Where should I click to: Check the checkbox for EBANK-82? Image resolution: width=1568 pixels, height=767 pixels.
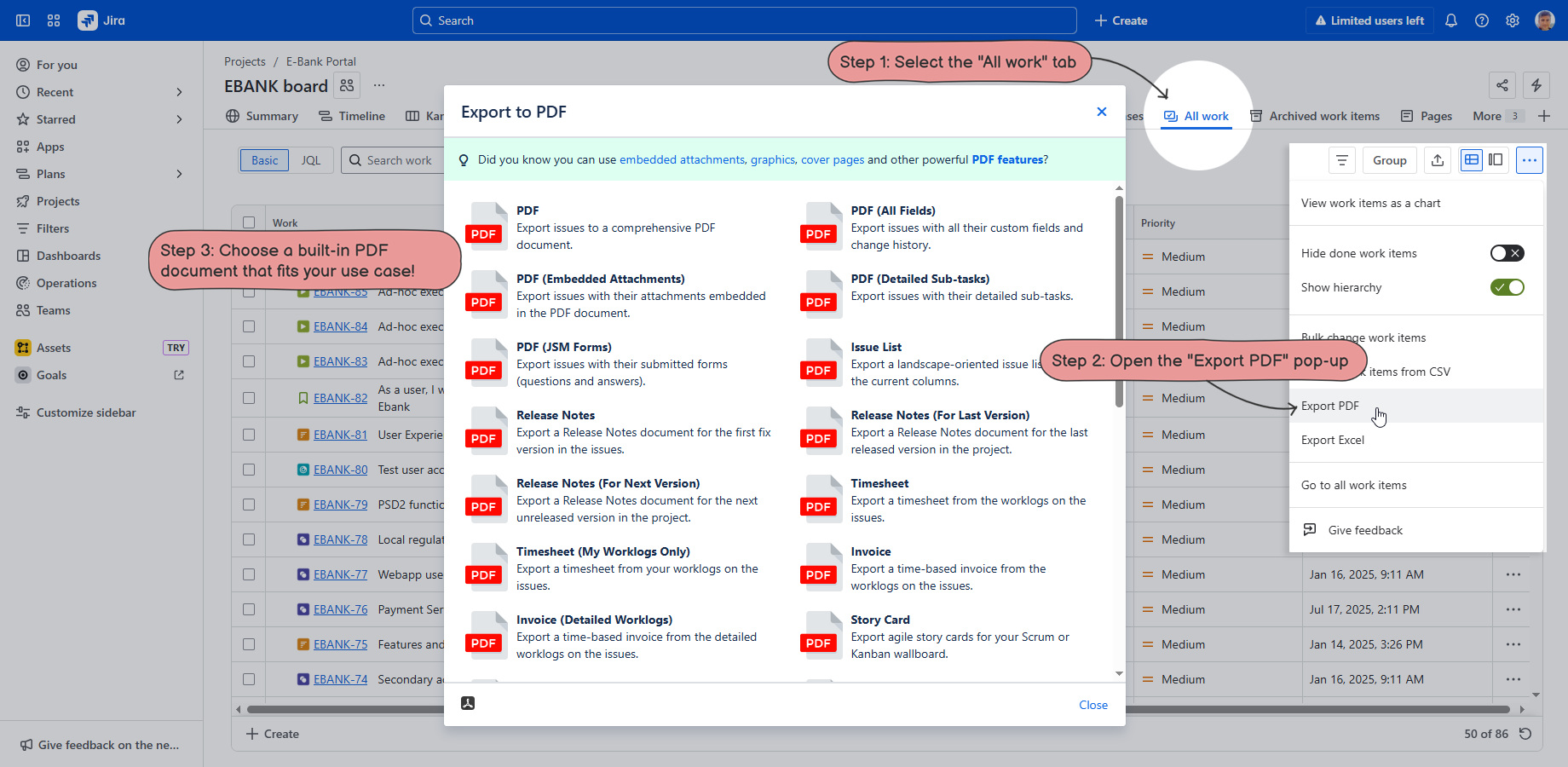[249, 398]
